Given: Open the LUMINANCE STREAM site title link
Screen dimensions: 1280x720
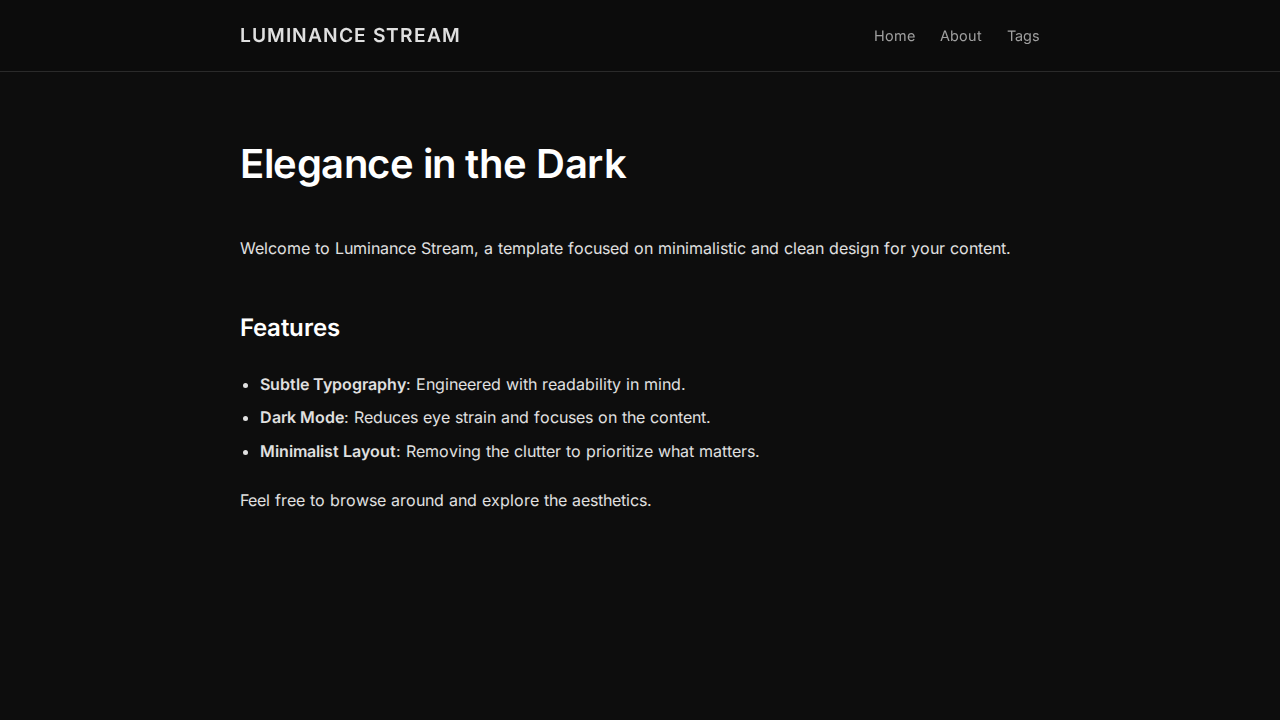Looking at the screenshot, I should point(350,36).
